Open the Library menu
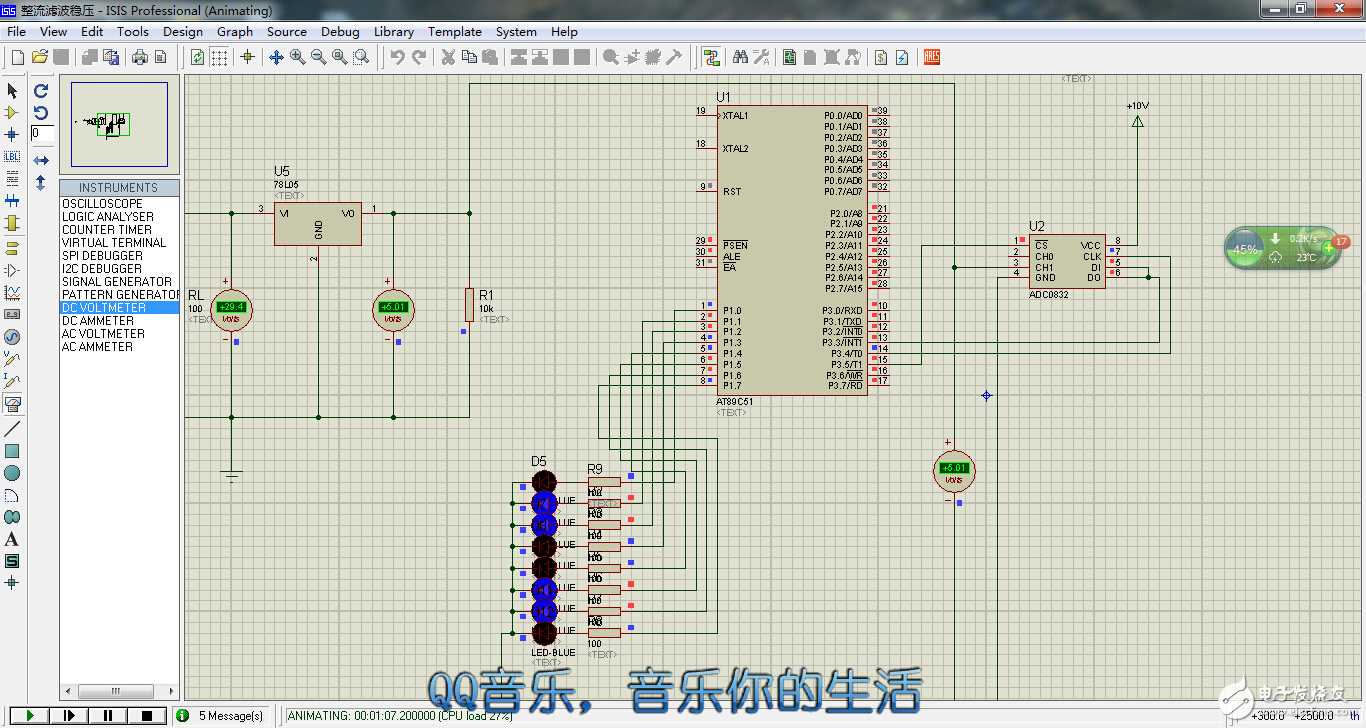 (394, 31)
